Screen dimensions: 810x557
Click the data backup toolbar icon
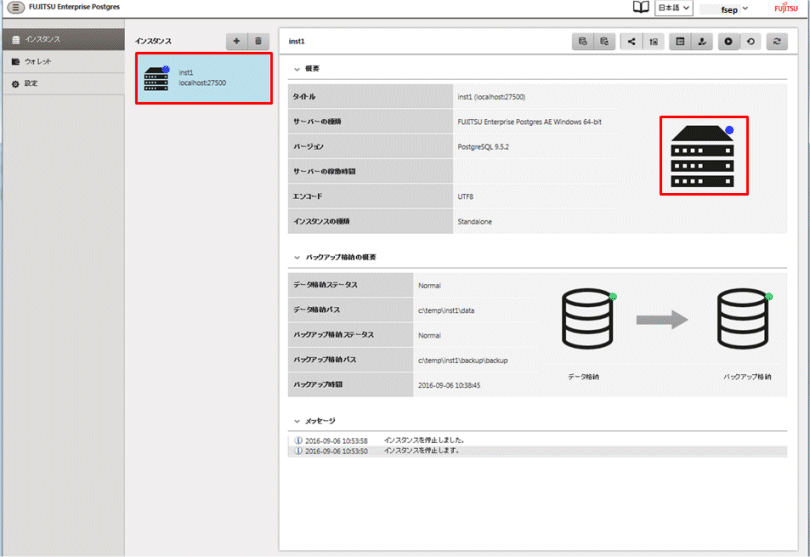583,41
